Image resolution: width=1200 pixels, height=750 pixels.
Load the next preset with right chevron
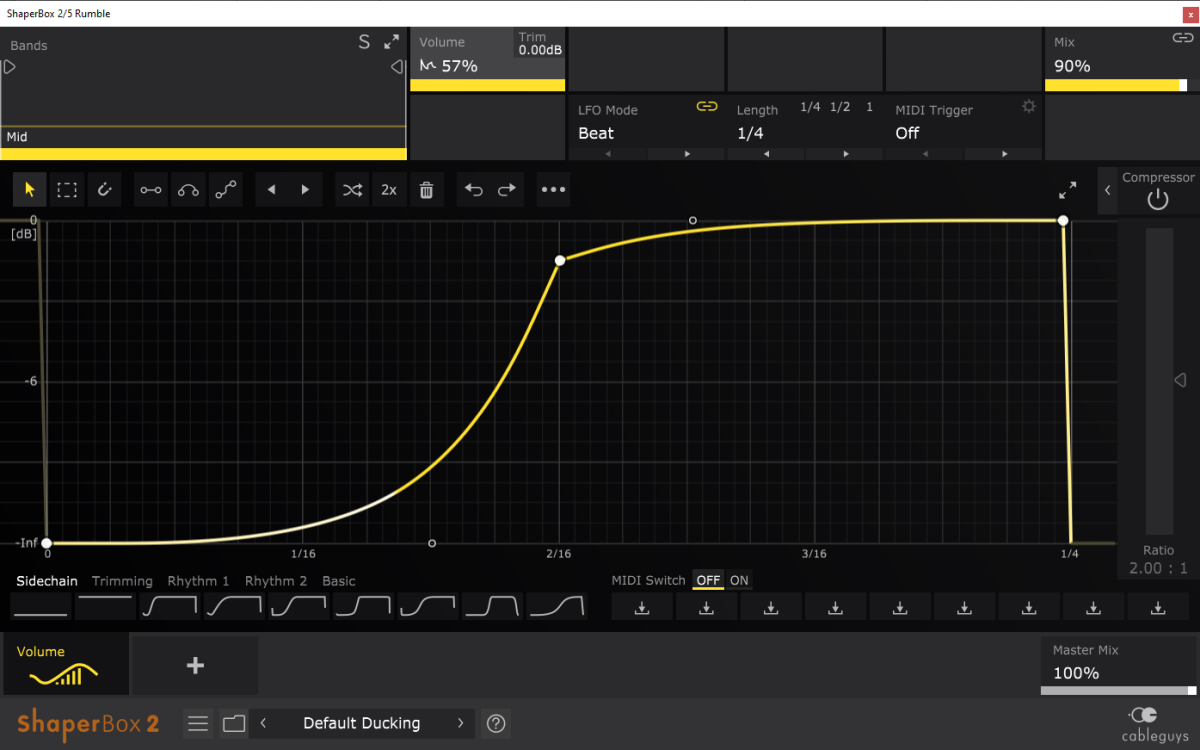click(x=461, y=723)
